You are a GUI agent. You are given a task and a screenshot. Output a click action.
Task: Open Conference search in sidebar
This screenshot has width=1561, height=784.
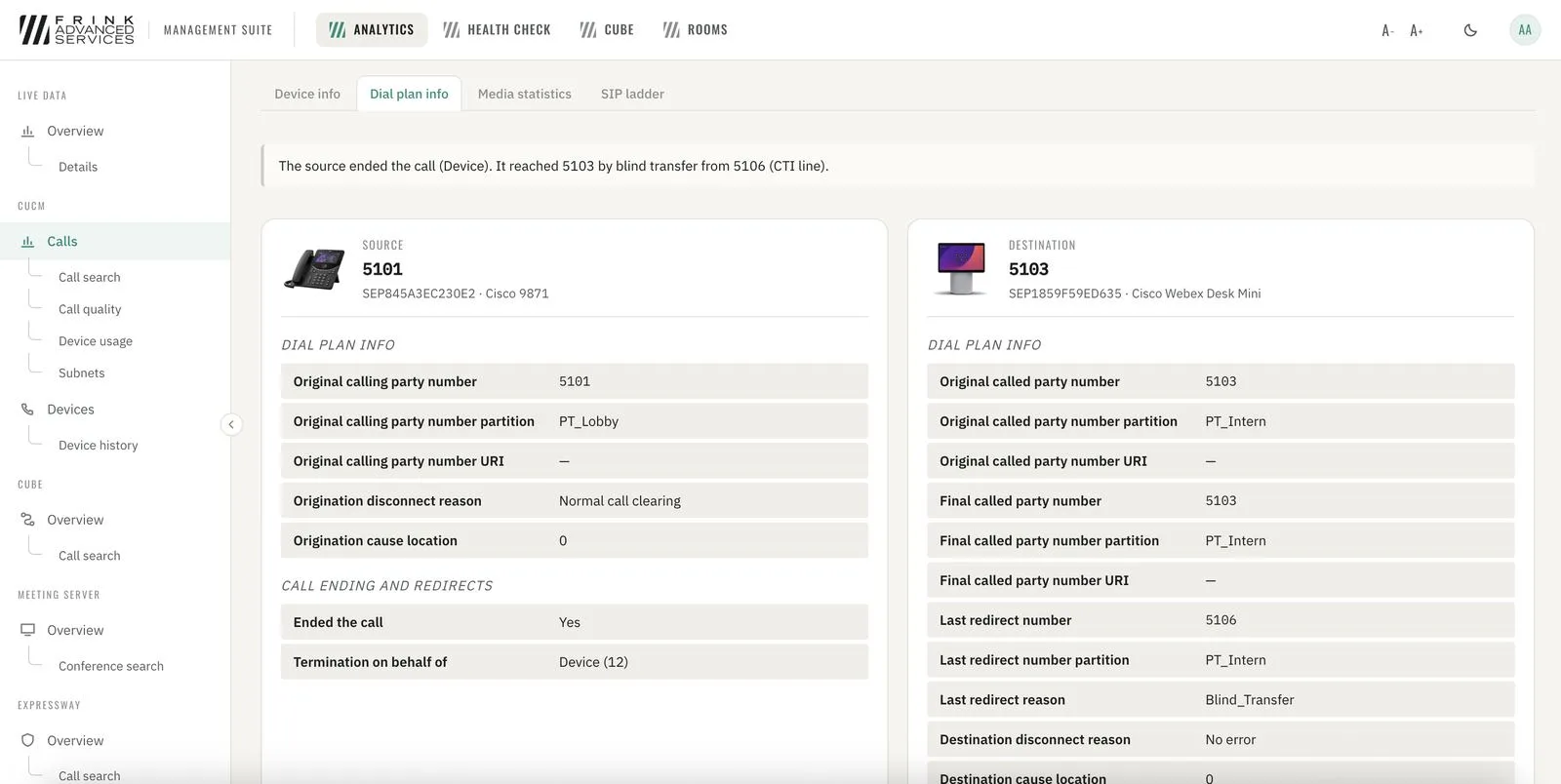(x=111, y=666)
